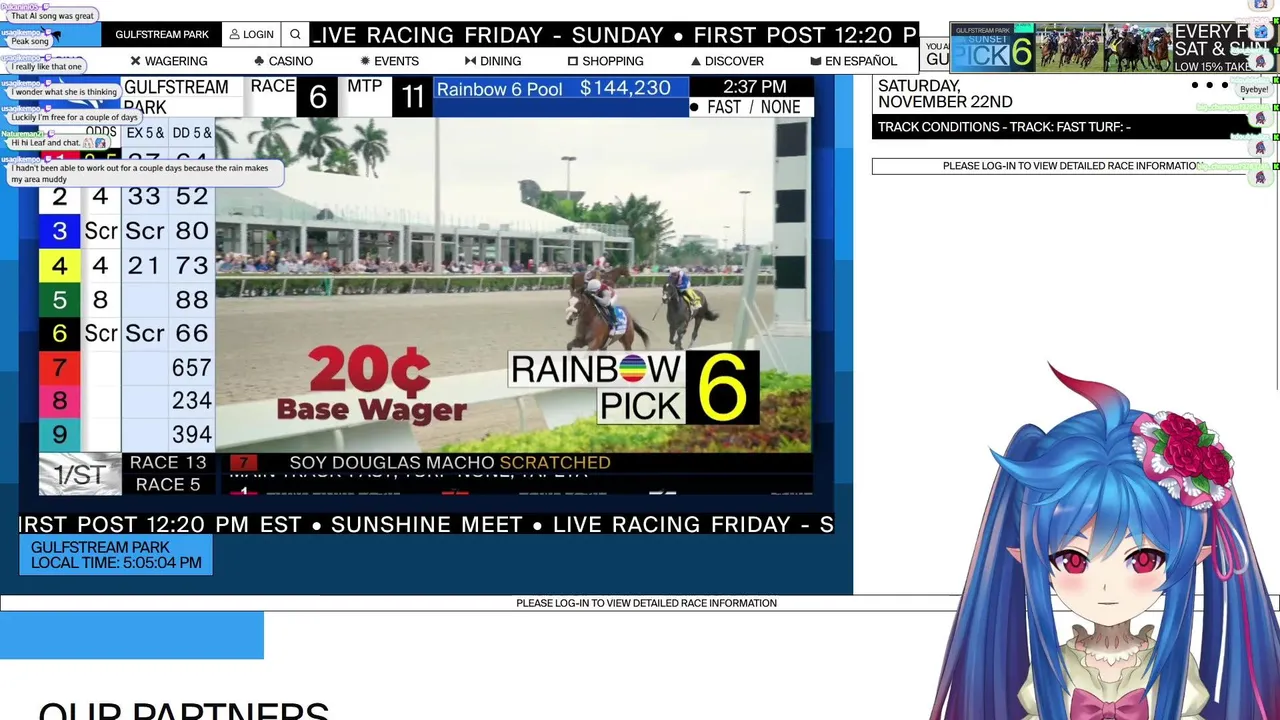Click chat message 'That AI song was great'
This screenshot has width=1280, height=720.
tap(52, 16)
